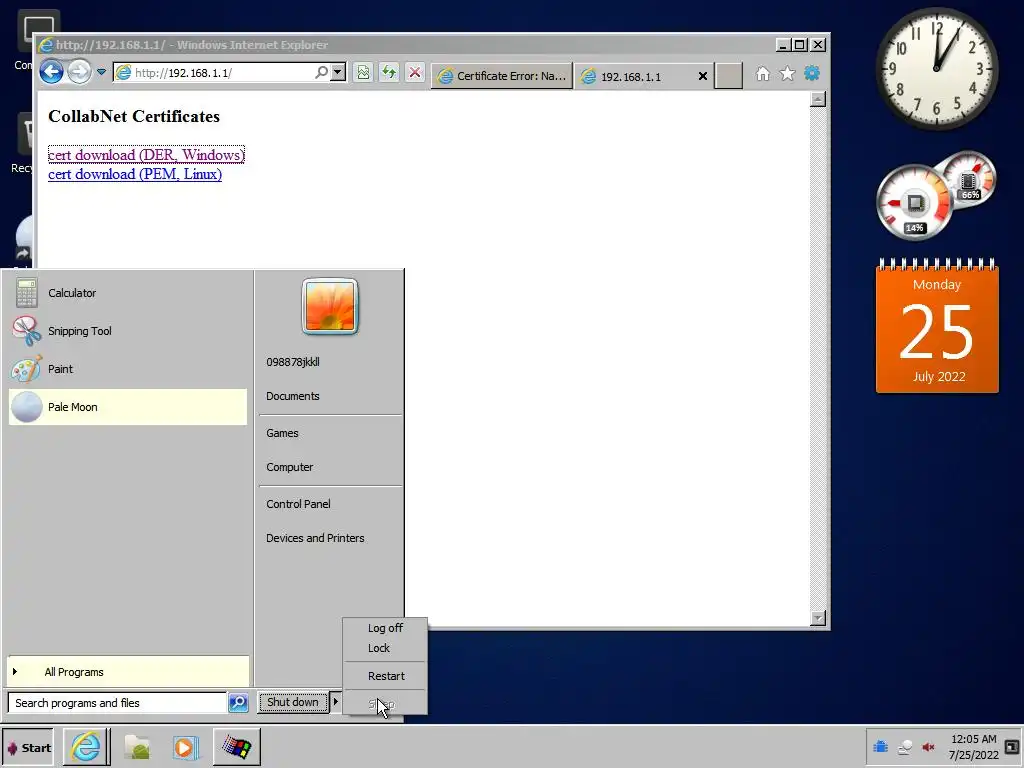Open Favorites with the star icon
This screenshot has width=1024, height=768.
pyautogui.click(x=787, y=74)
